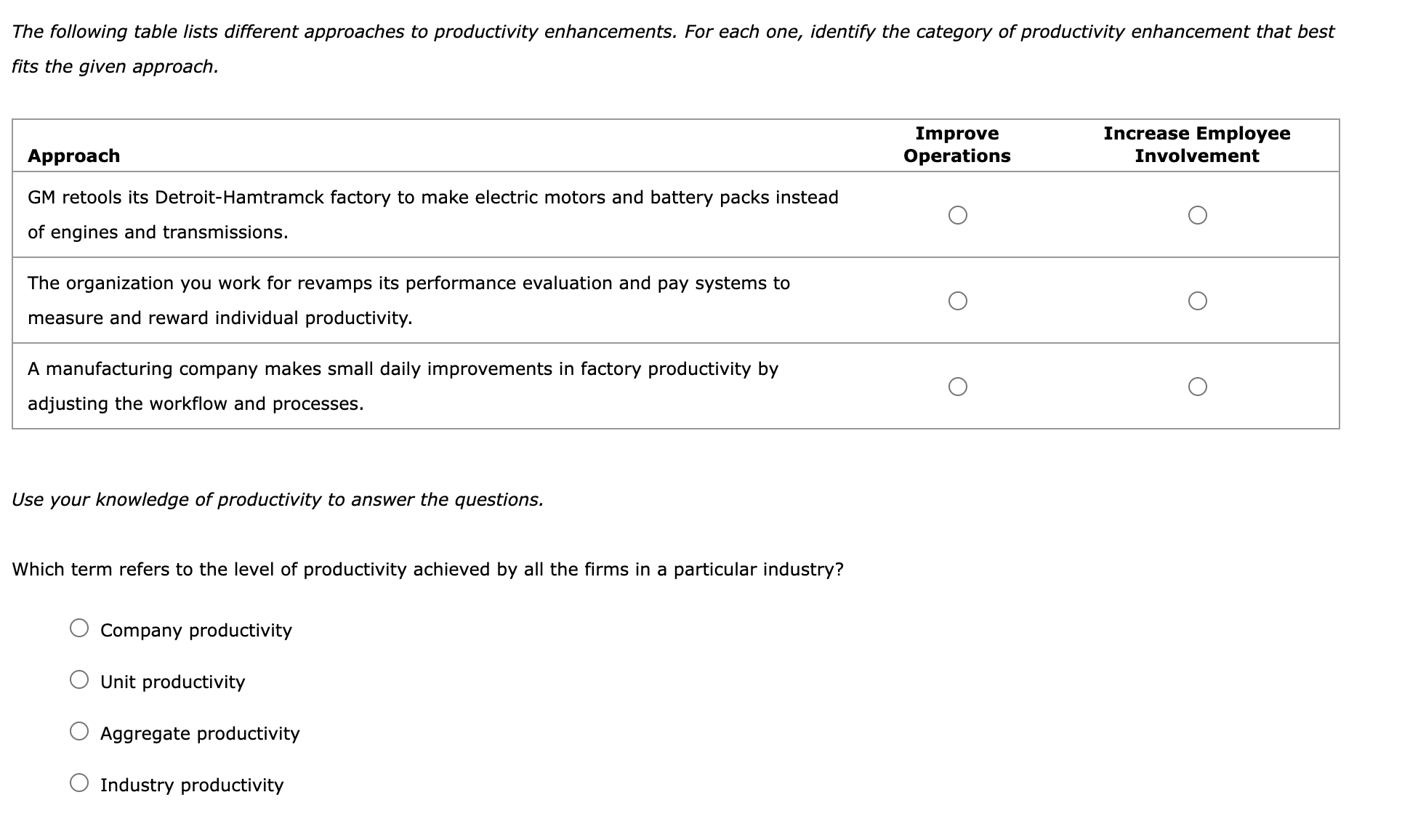
Task: Click the GM retools Detroit-Hamtramck row text
Action: (x=432, y=214)
